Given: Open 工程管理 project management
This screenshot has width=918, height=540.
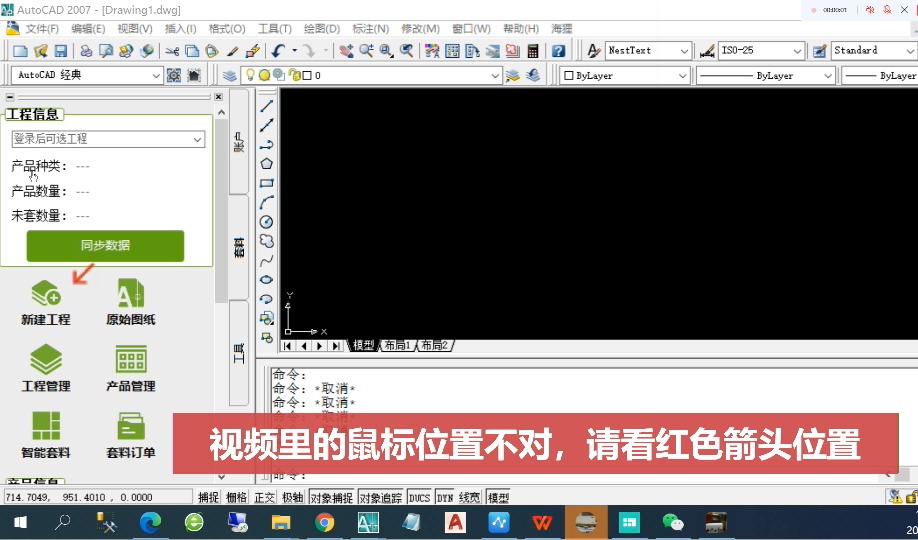Looking at the screenshot, I should [x=46, y=368].
